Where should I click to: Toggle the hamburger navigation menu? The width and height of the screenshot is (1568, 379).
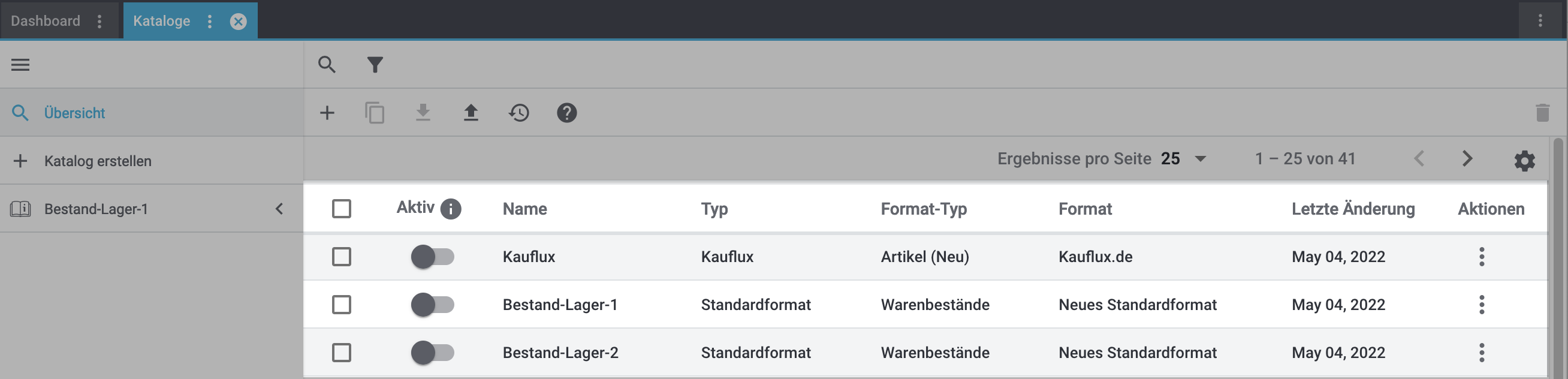point(20,65)
